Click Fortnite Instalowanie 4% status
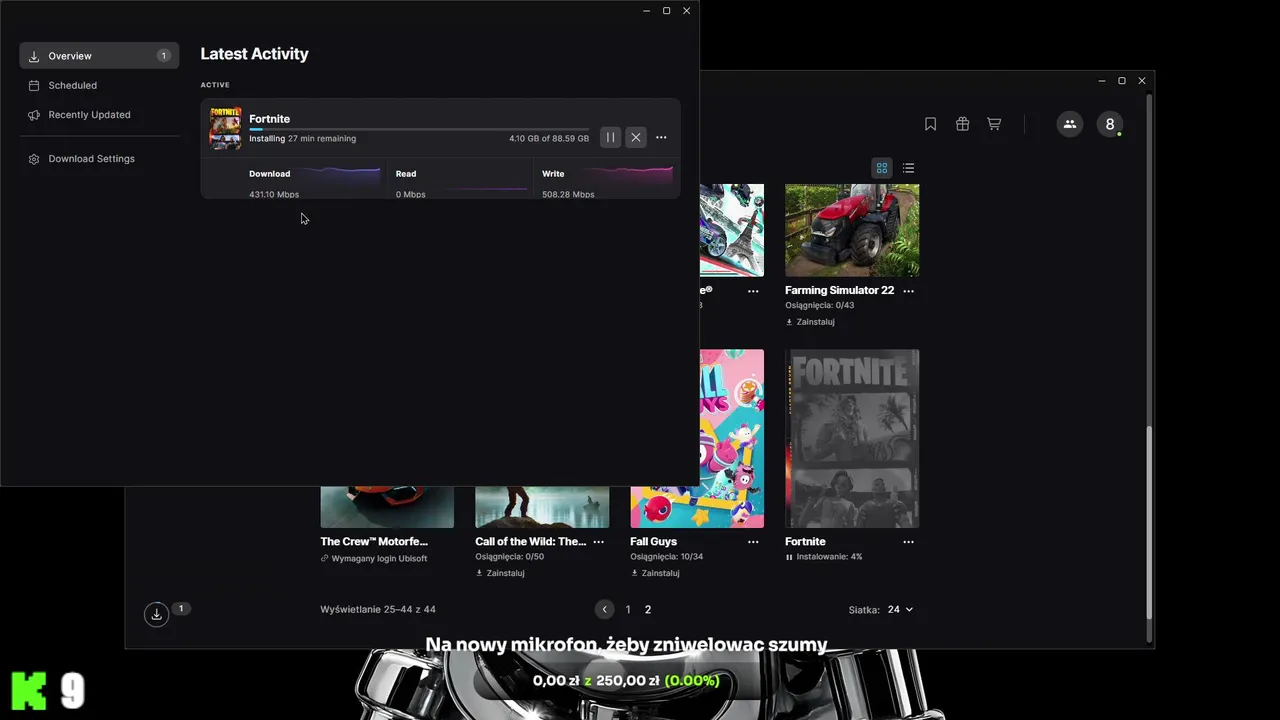1280x720 pixels. pyautogui.click(x=824, y=557)
